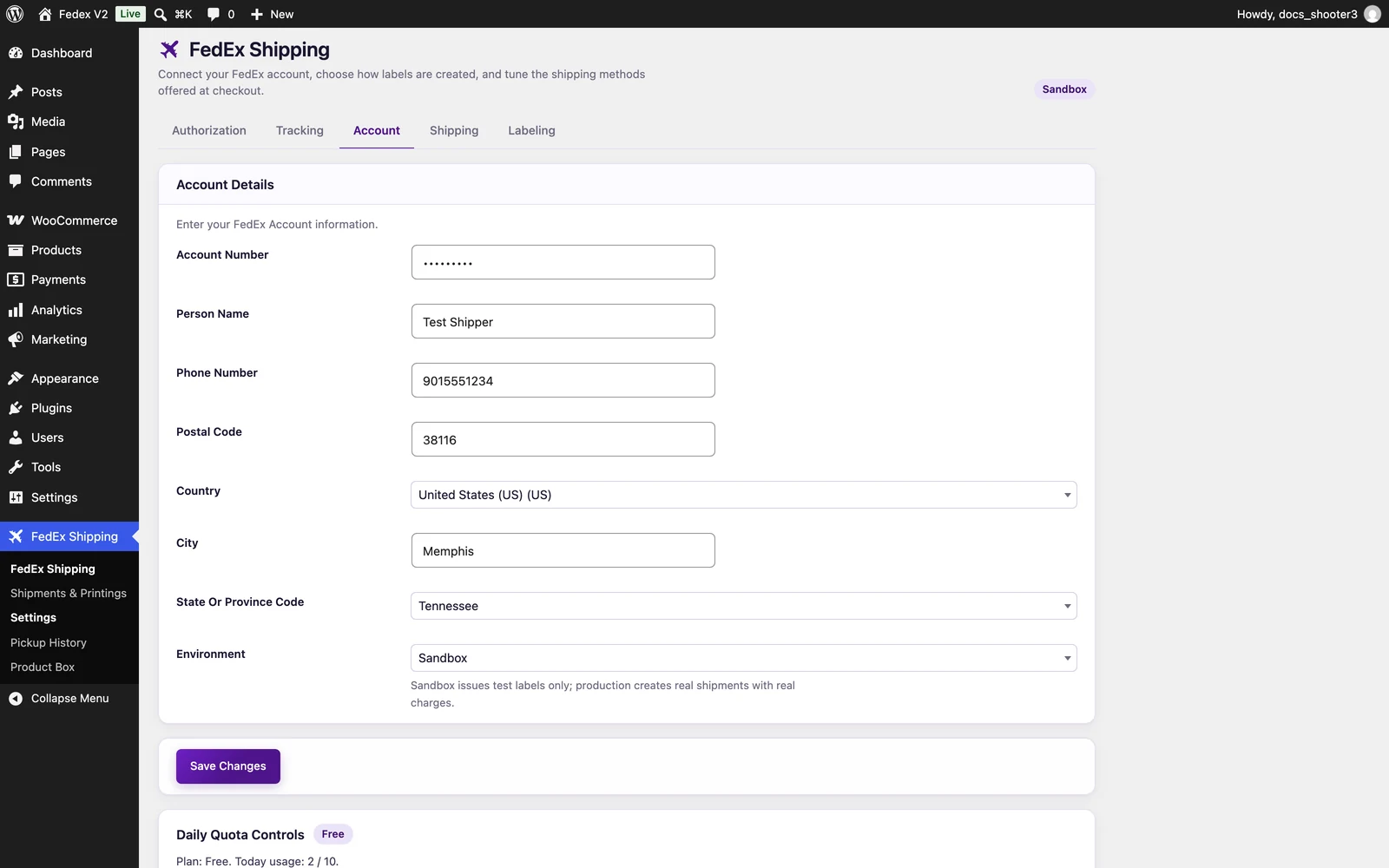Click the Marketing megaphone icon
Image resolution: width=1389 pixels, height=868 pixels.
pos(16,339)
